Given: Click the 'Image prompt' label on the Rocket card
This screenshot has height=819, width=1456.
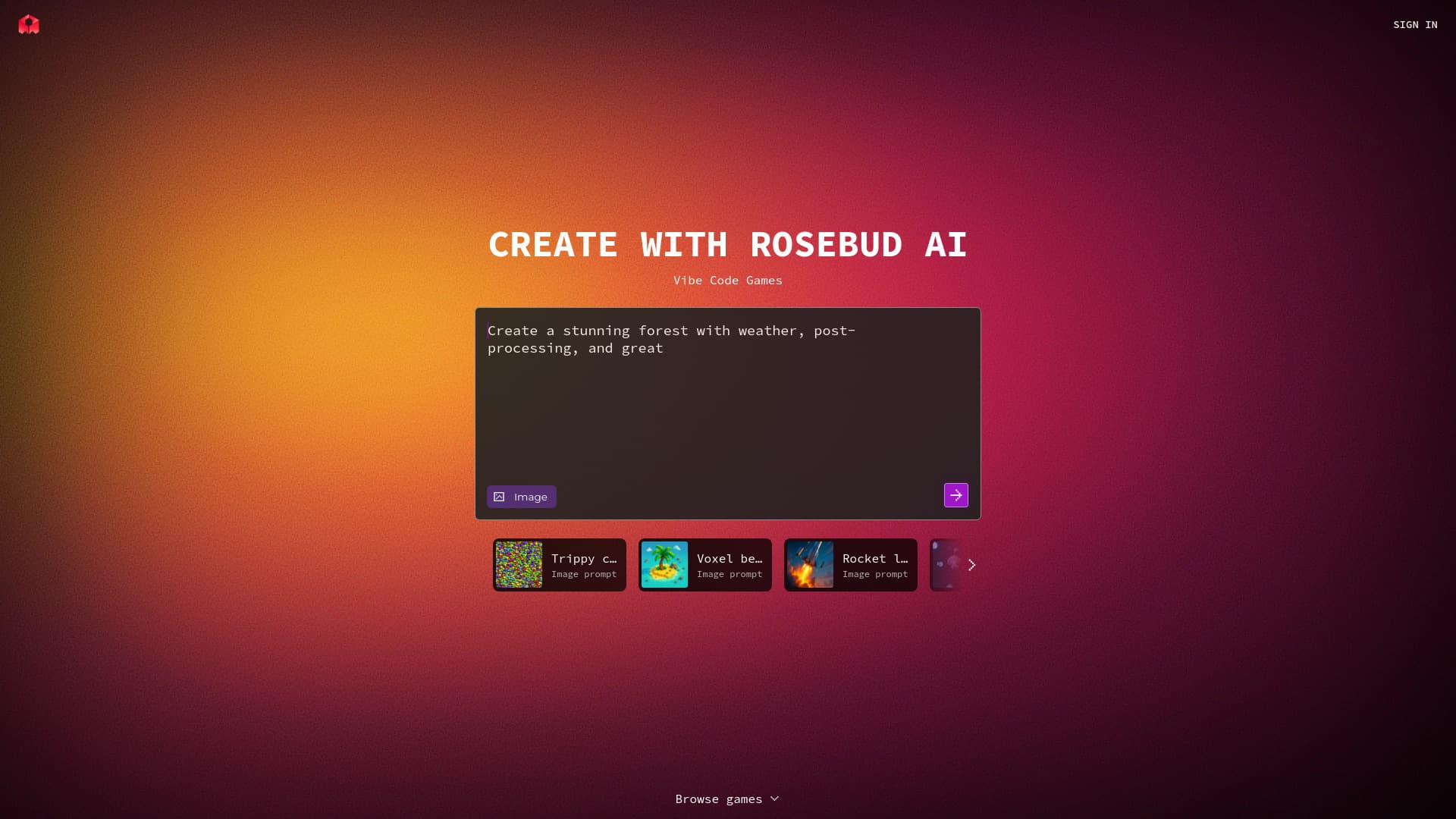Looking at the screenshot, I should click(874, 574).
